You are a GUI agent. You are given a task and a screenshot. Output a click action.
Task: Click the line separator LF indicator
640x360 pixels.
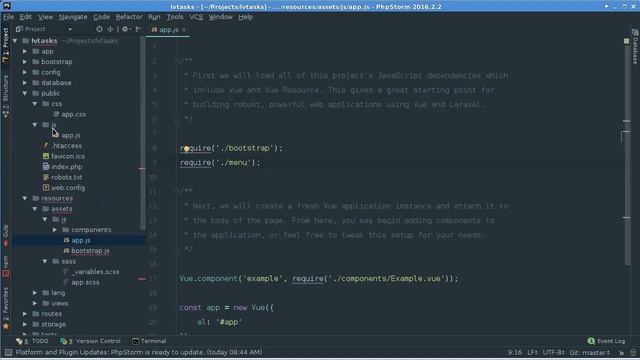point(532,353)
